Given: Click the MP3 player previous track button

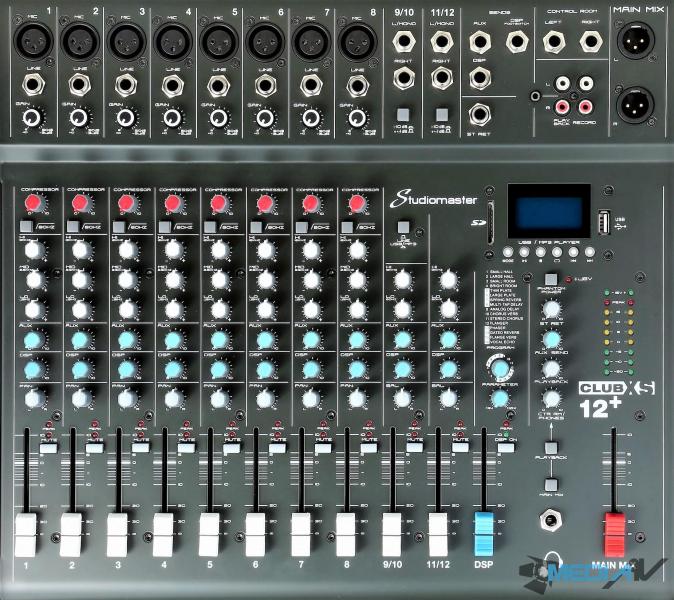Looking at the screenshot, I should pyautogui.click(x=573, y=252).
